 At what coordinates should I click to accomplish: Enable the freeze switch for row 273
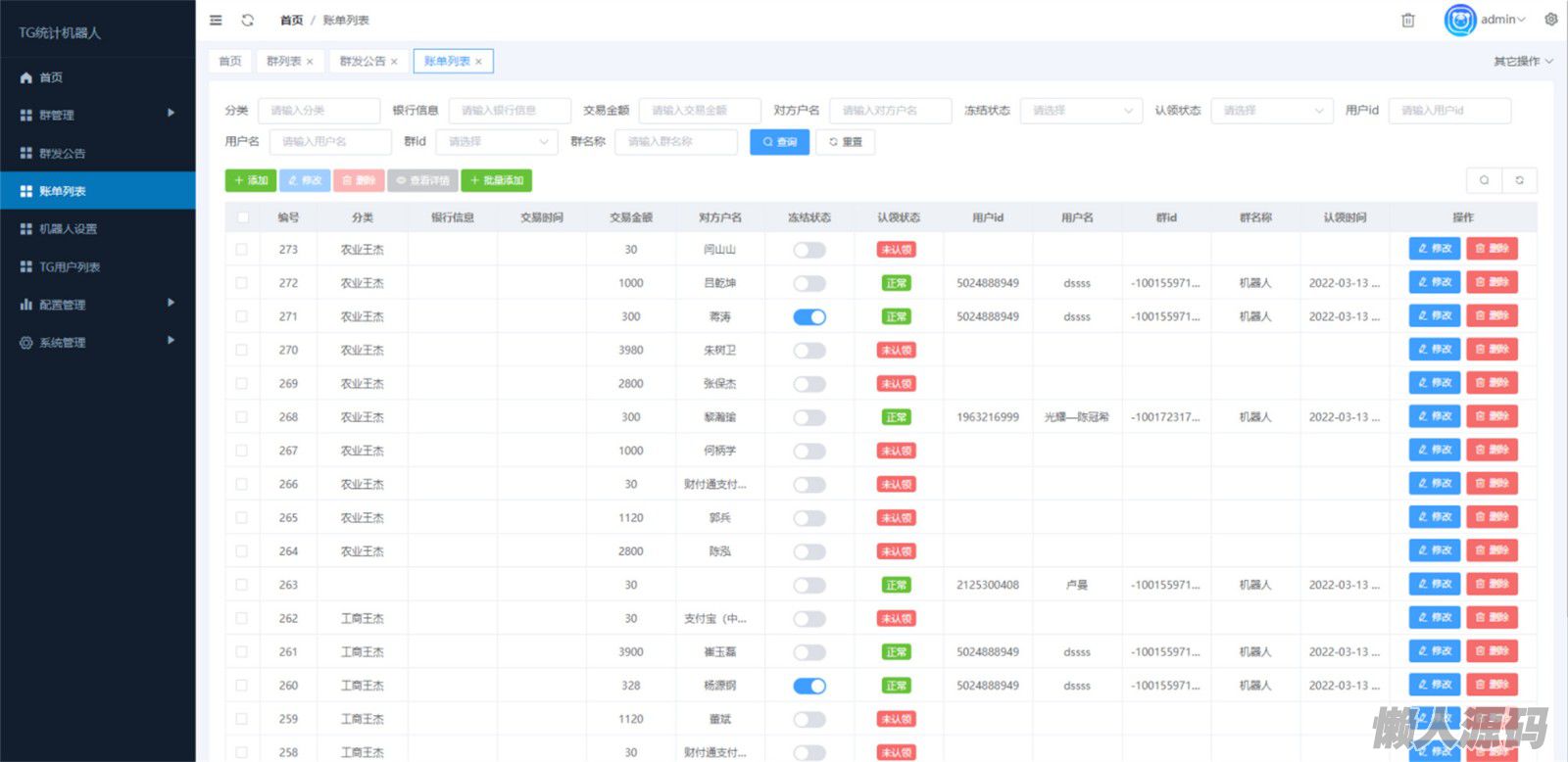pos(809,250)
